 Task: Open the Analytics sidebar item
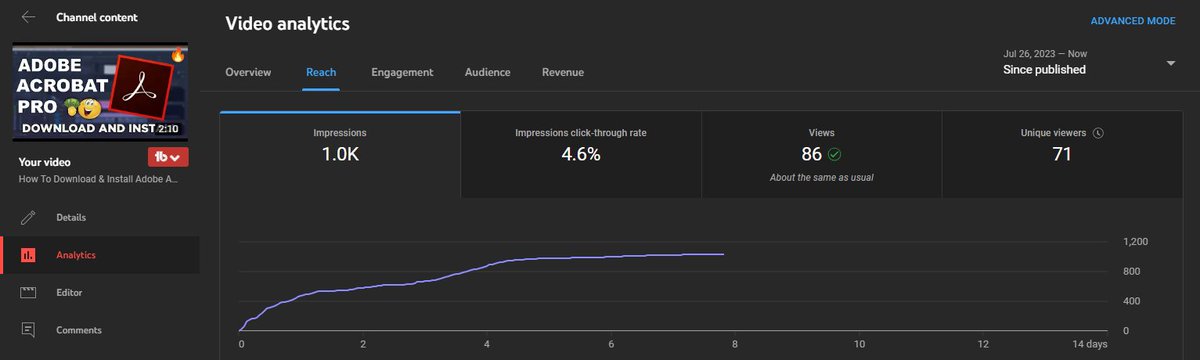[100, 255]
